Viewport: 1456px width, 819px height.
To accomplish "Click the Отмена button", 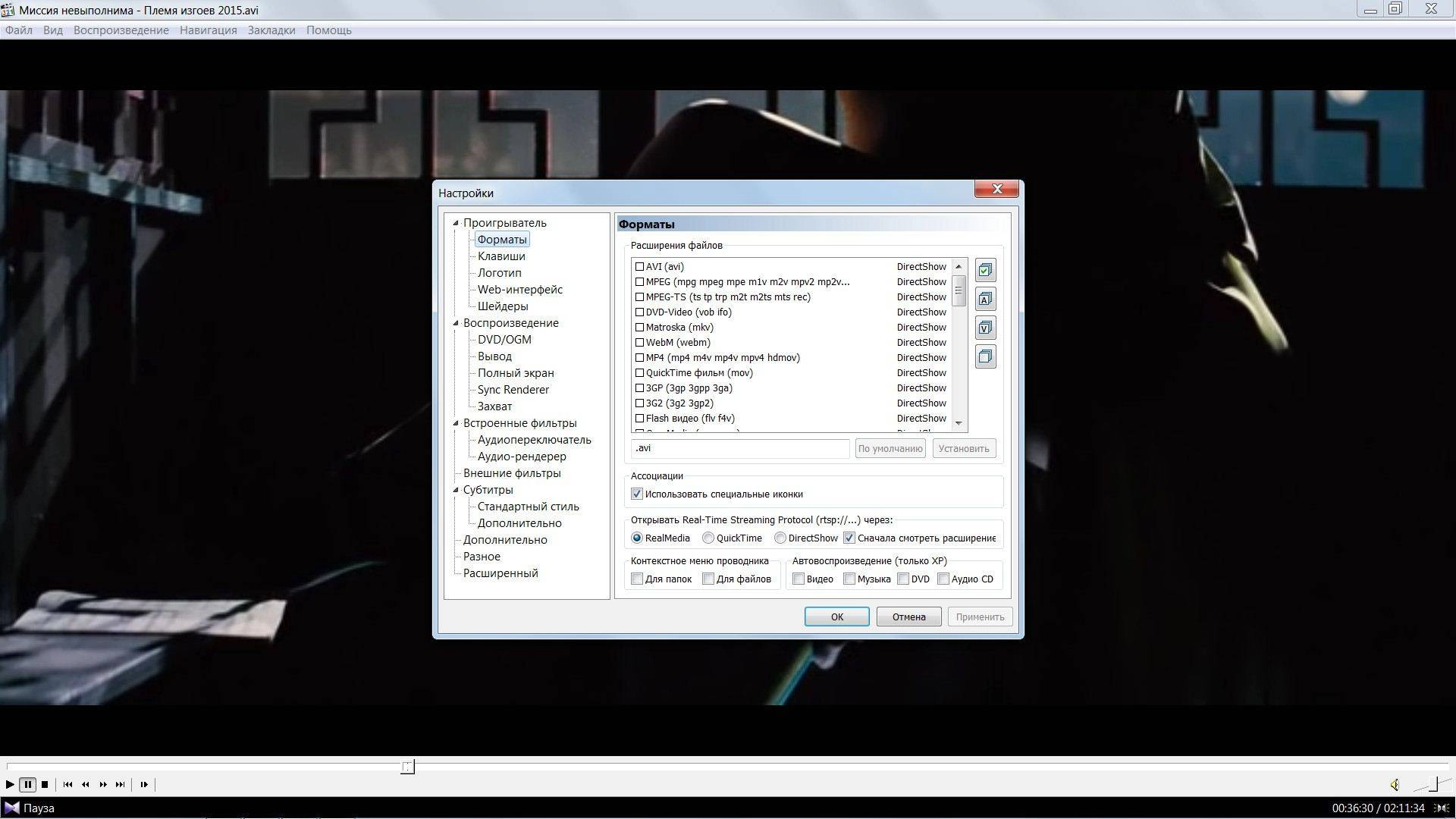I will (908, 617).
